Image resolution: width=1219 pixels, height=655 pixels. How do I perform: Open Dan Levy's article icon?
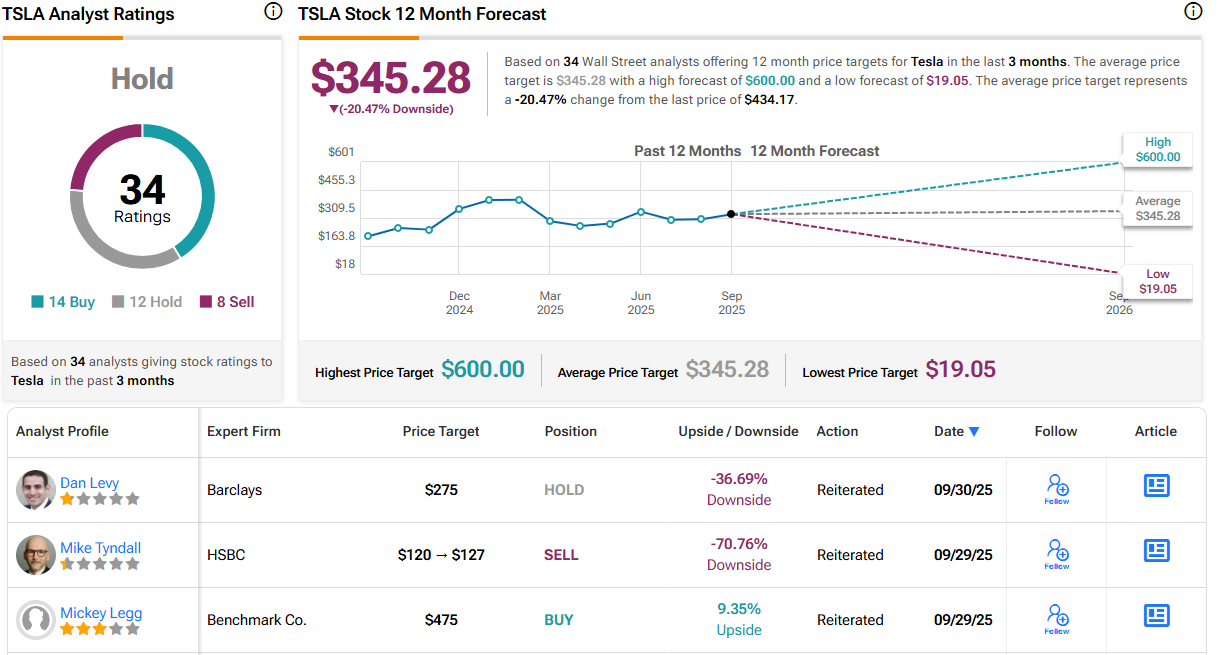point(1156,486)
